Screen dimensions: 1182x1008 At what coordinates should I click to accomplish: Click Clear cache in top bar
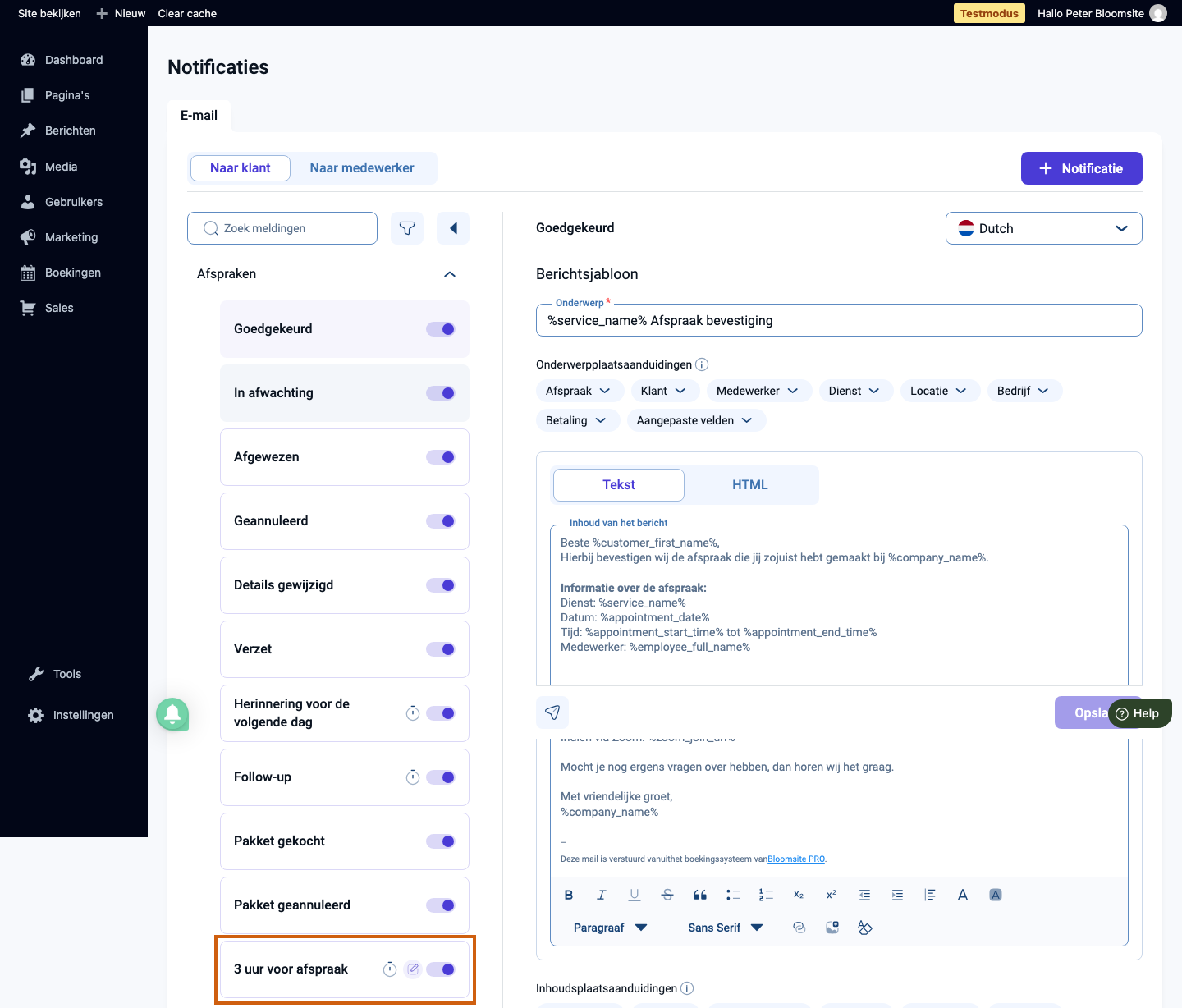[187, 13]
